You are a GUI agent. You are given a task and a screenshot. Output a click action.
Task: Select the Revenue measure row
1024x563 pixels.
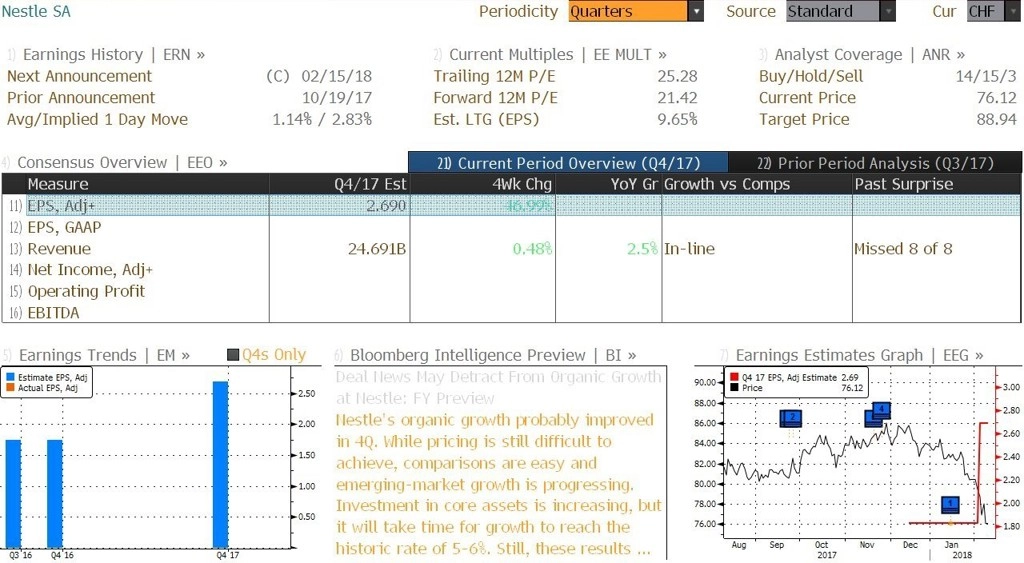click(x=511, y=249)
